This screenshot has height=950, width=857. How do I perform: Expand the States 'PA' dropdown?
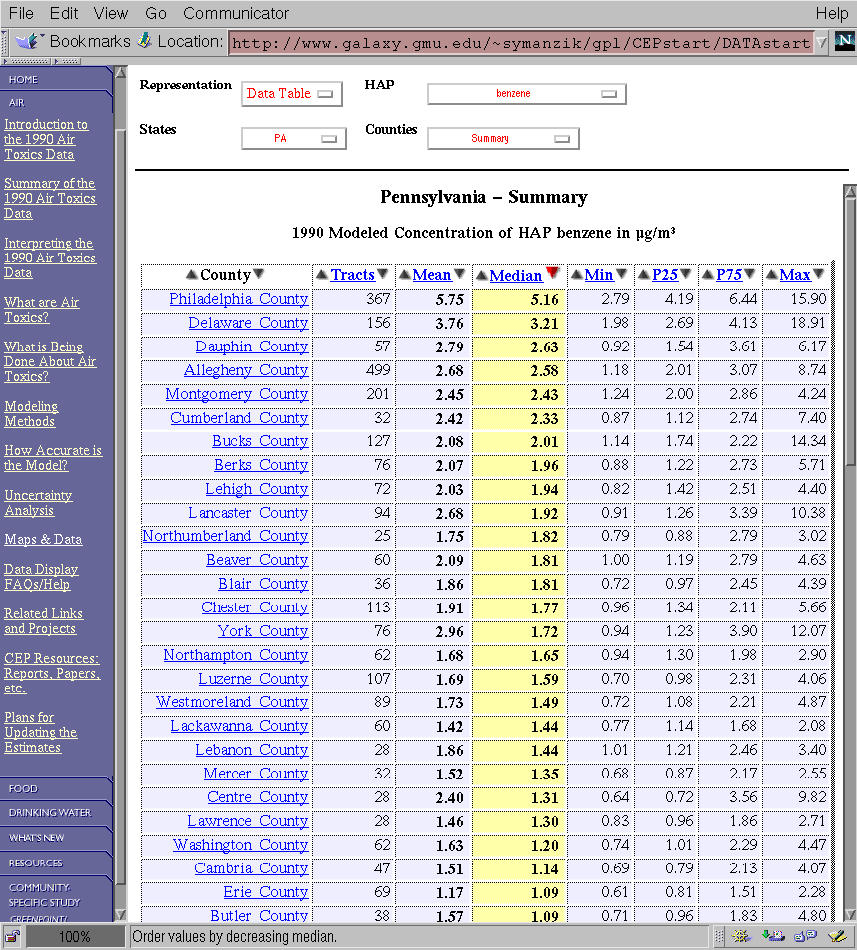[x=293, y=139]
